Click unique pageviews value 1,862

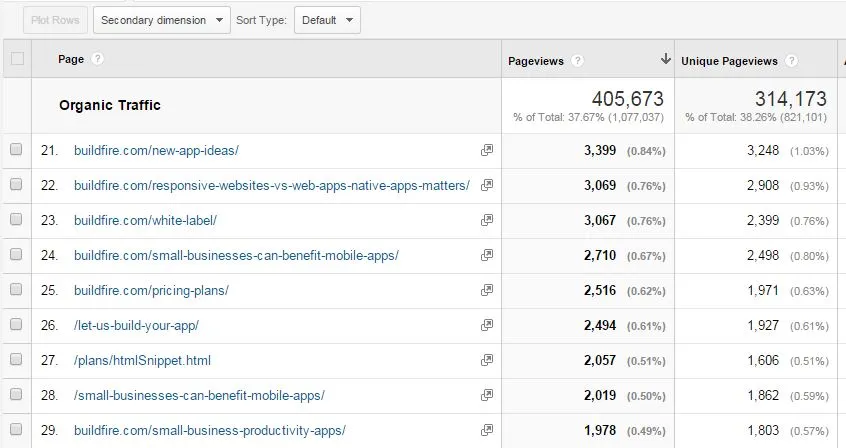click(763, 395)
